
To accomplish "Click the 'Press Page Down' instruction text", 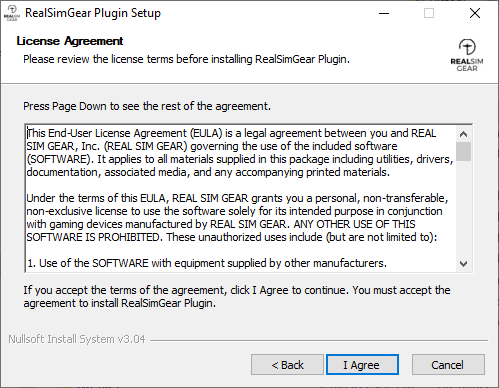I will point(147,106).
